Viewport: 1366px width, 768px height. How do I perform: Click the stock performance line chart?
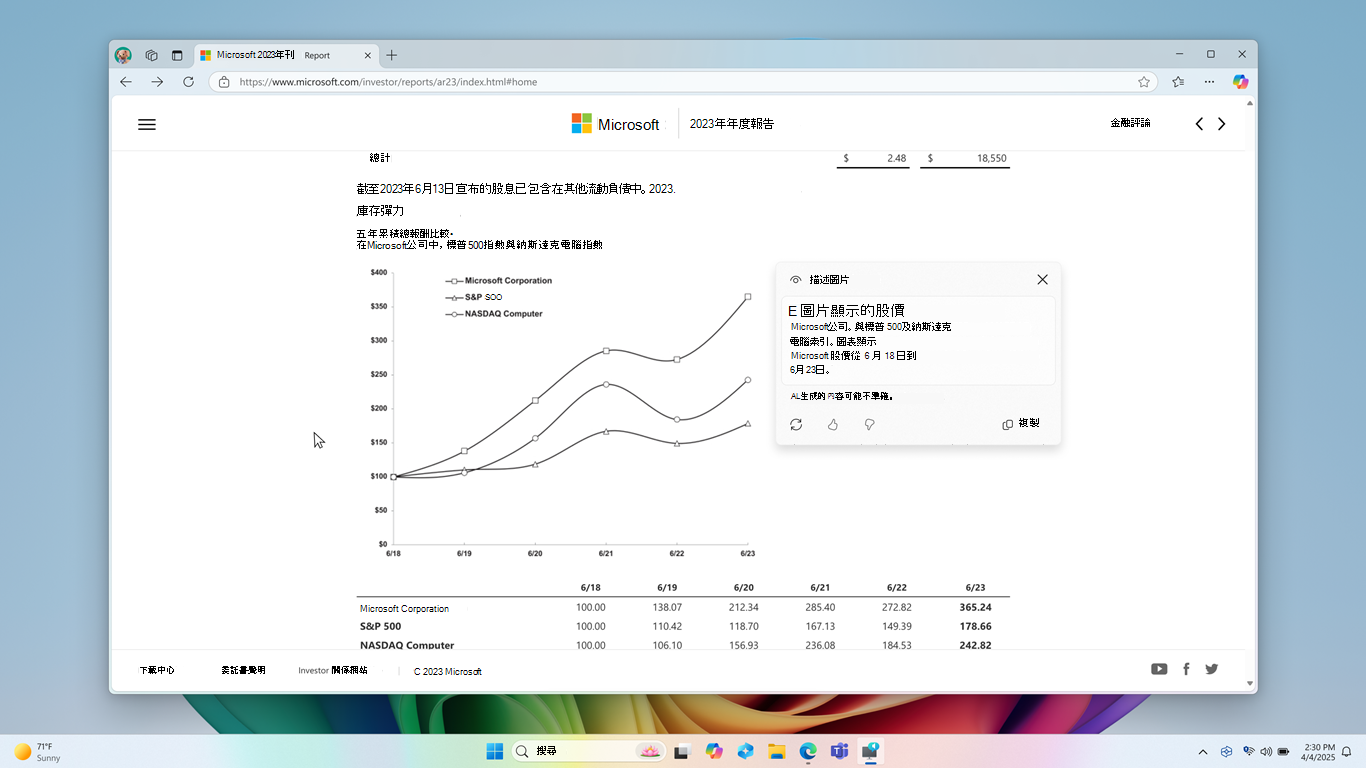tap(562, 412)
